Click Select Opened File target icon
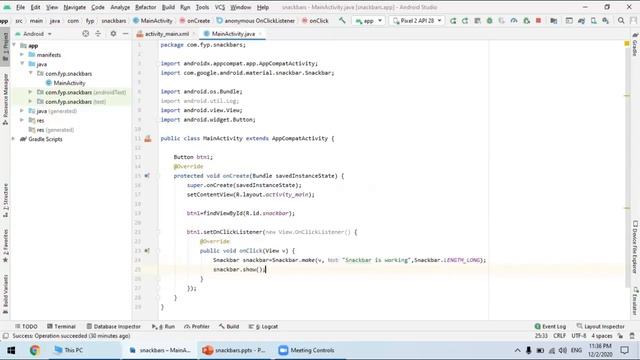Screen dimensions: 640x360 click(85, 34)
